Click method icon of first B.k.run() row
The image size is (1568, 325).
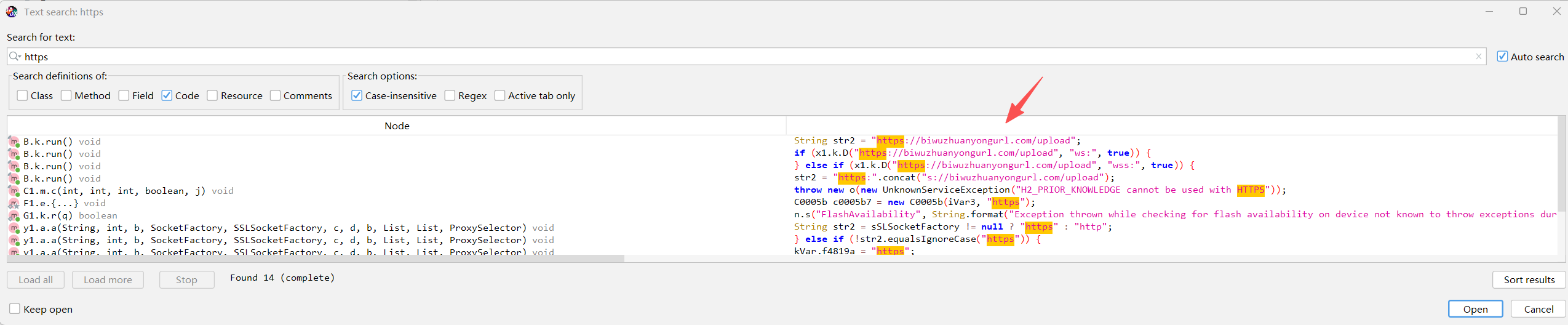[14, 142]
